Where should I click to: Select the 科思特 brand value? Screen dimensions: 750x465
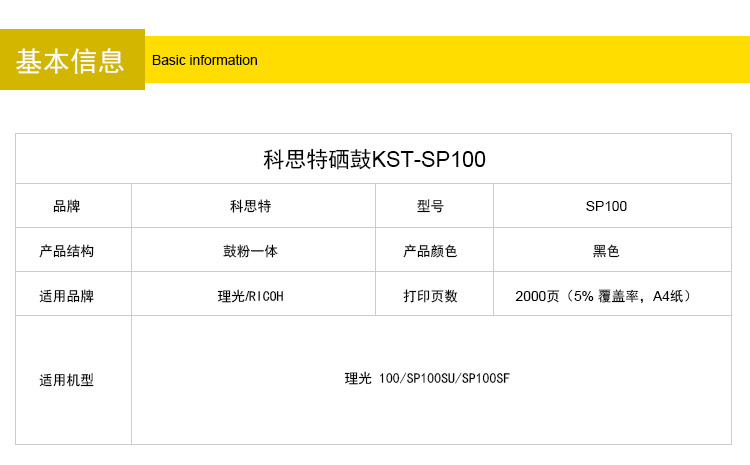pos(250,206)
